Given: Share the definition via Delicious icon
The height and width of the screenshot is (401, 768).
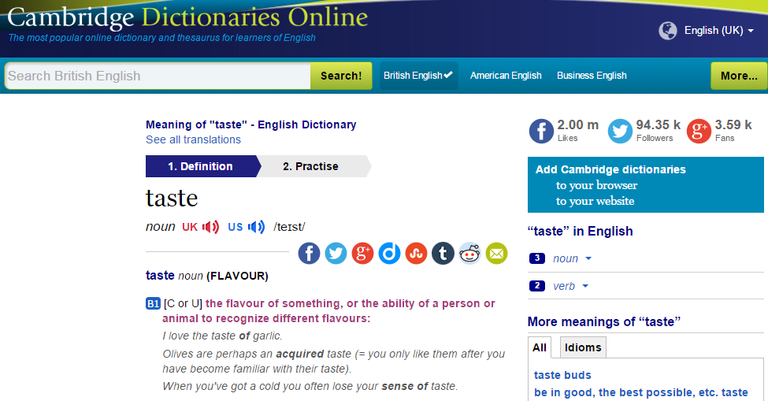Looking at the screenshot, I should [x=389, y=253].
